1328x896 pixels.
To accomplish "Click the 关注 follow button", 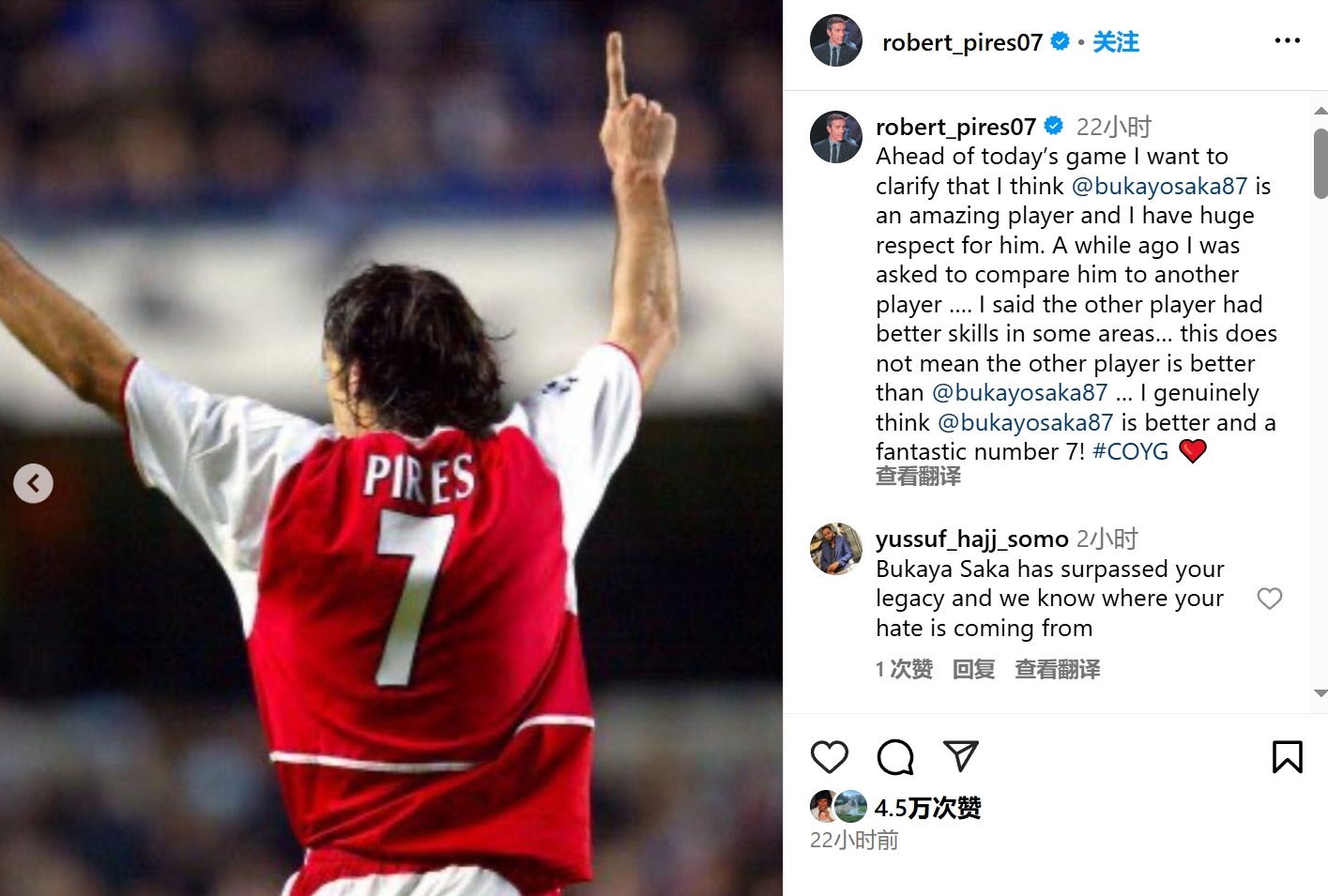I will click(x=1116, y=42).
